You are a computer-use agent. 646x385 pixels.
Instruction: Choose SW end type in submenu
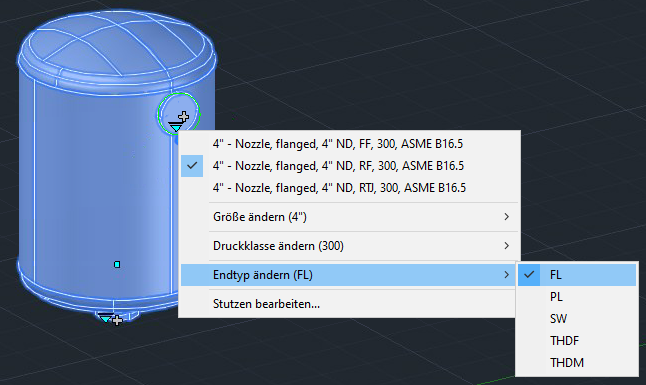577,319
